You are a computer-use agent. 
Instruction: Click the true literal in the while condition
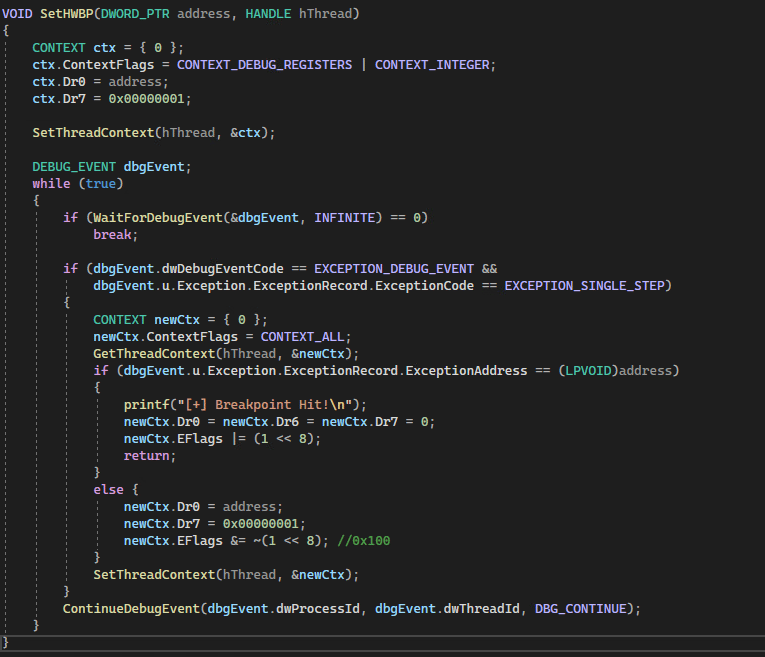pyautogui.click(x=101, y=184)
